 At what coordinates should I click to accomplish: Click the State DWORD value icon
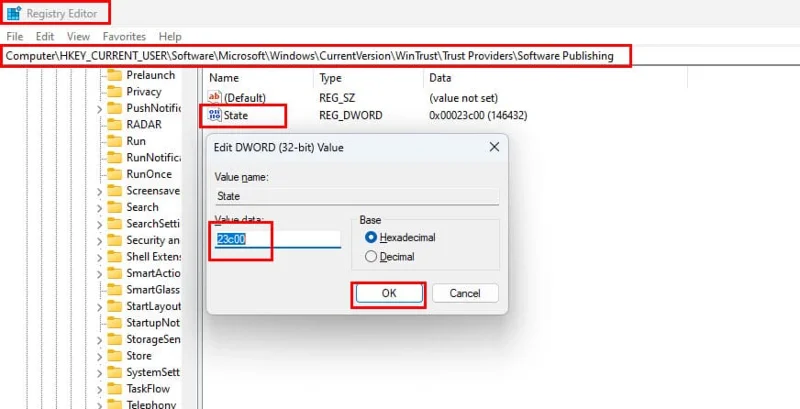pyautogui.click(x=215, y=115)
